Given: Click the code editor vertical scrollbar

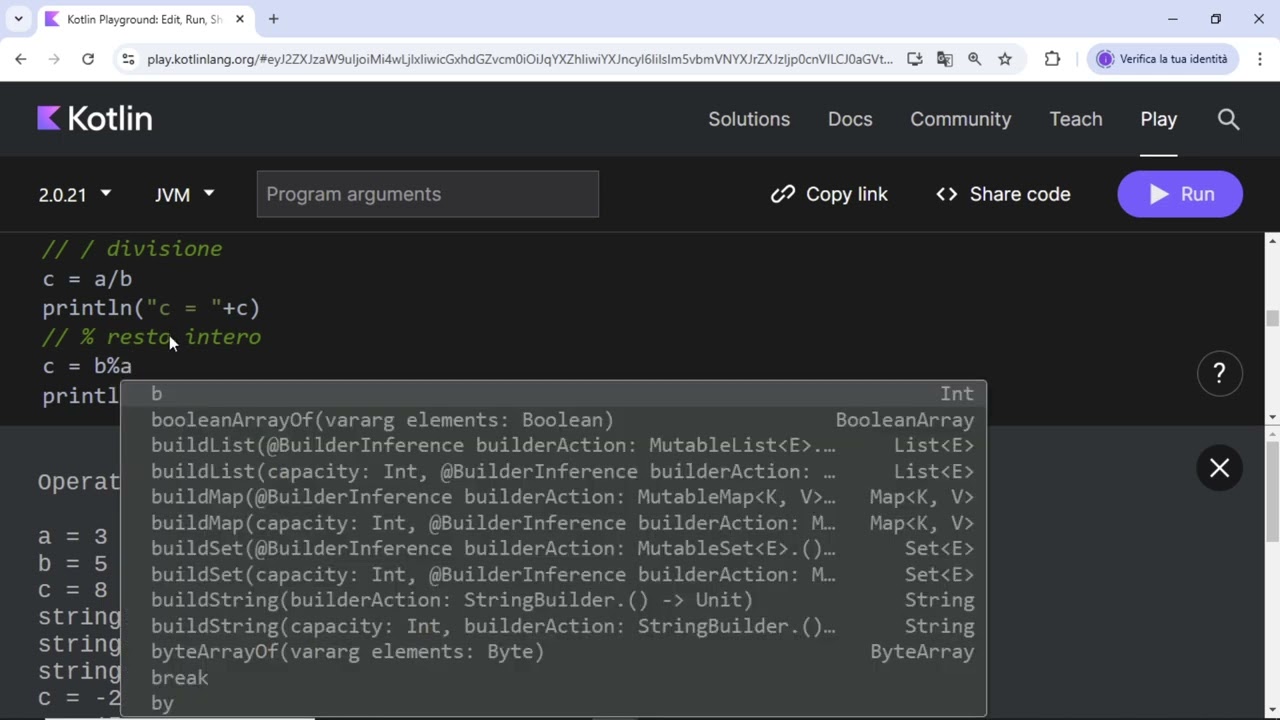Looking at the screenshot, I should 1272,319.
